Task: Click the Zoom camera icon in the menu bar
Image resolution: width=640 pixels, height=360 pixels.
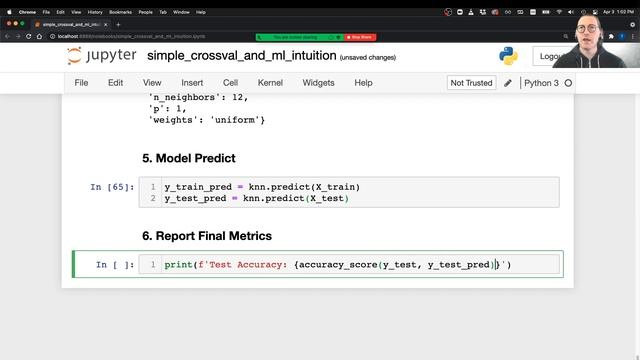Action: tap(460, 12)
